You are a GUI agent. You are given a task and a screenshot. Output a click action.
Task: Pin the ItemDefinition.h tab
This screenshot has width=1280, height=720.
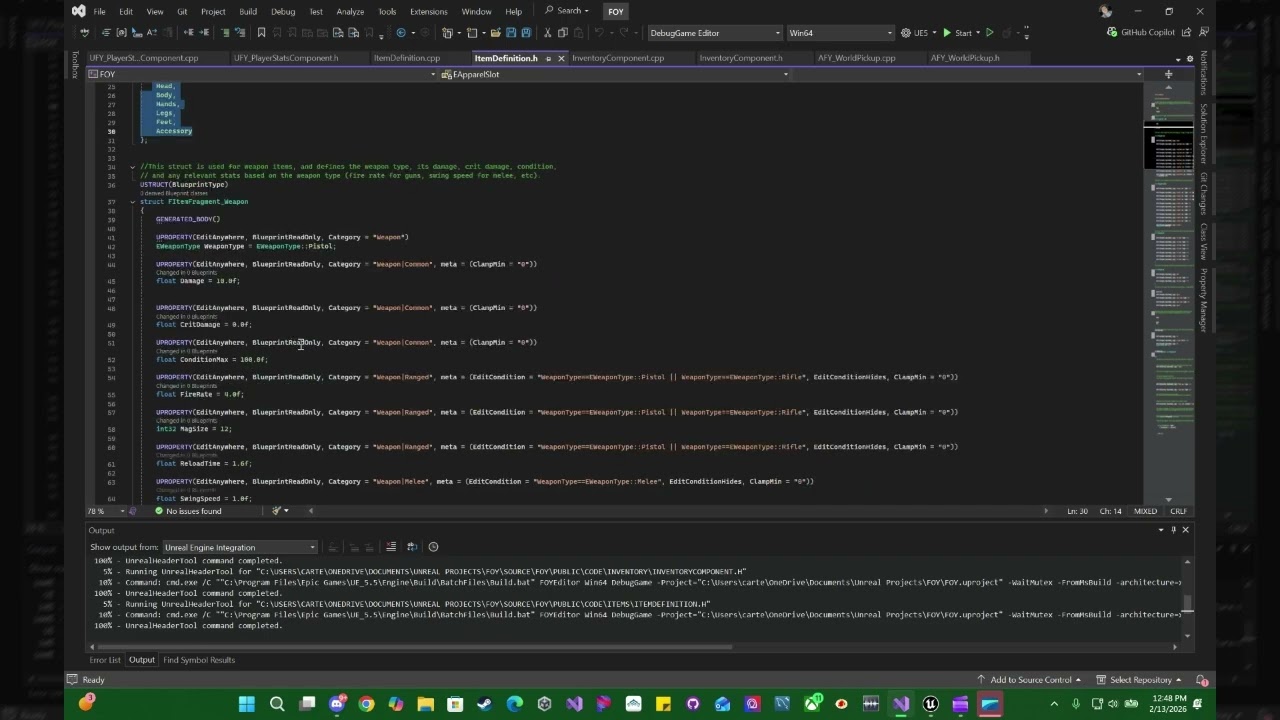(x=547, y=58)
